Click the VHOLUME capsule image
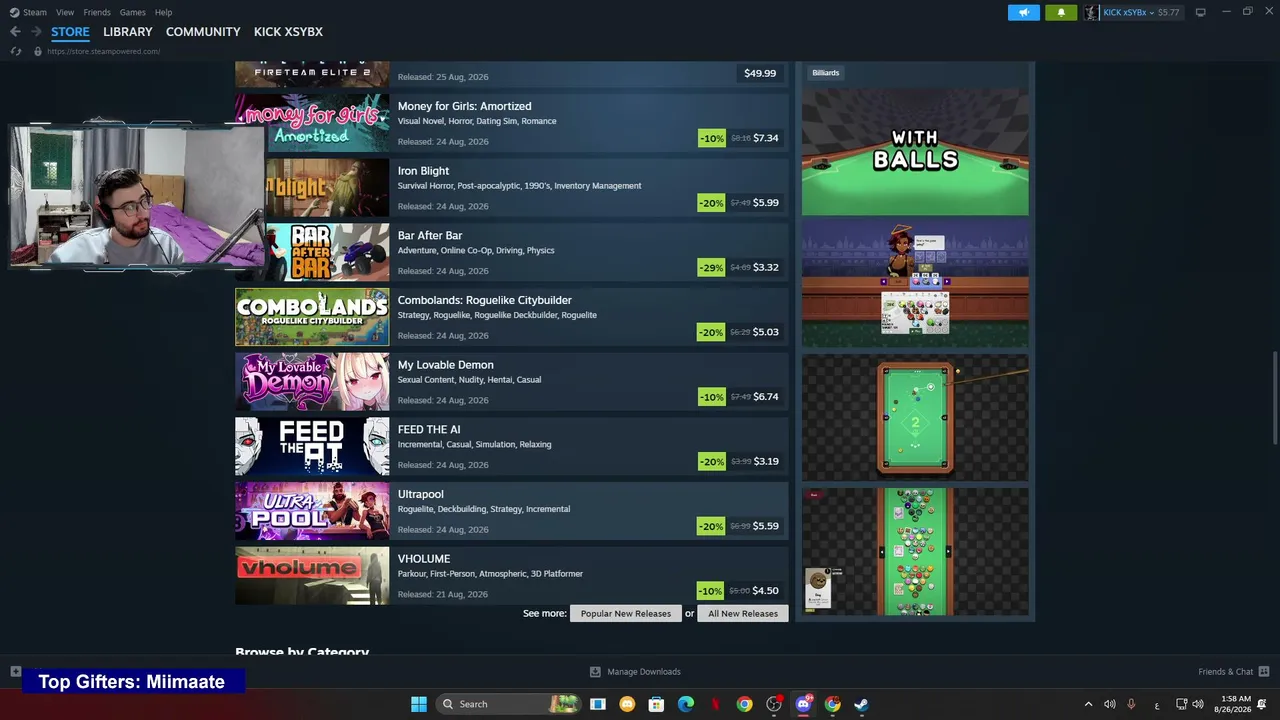Viewport: 1280px width, 720px height. pos(312,576)
